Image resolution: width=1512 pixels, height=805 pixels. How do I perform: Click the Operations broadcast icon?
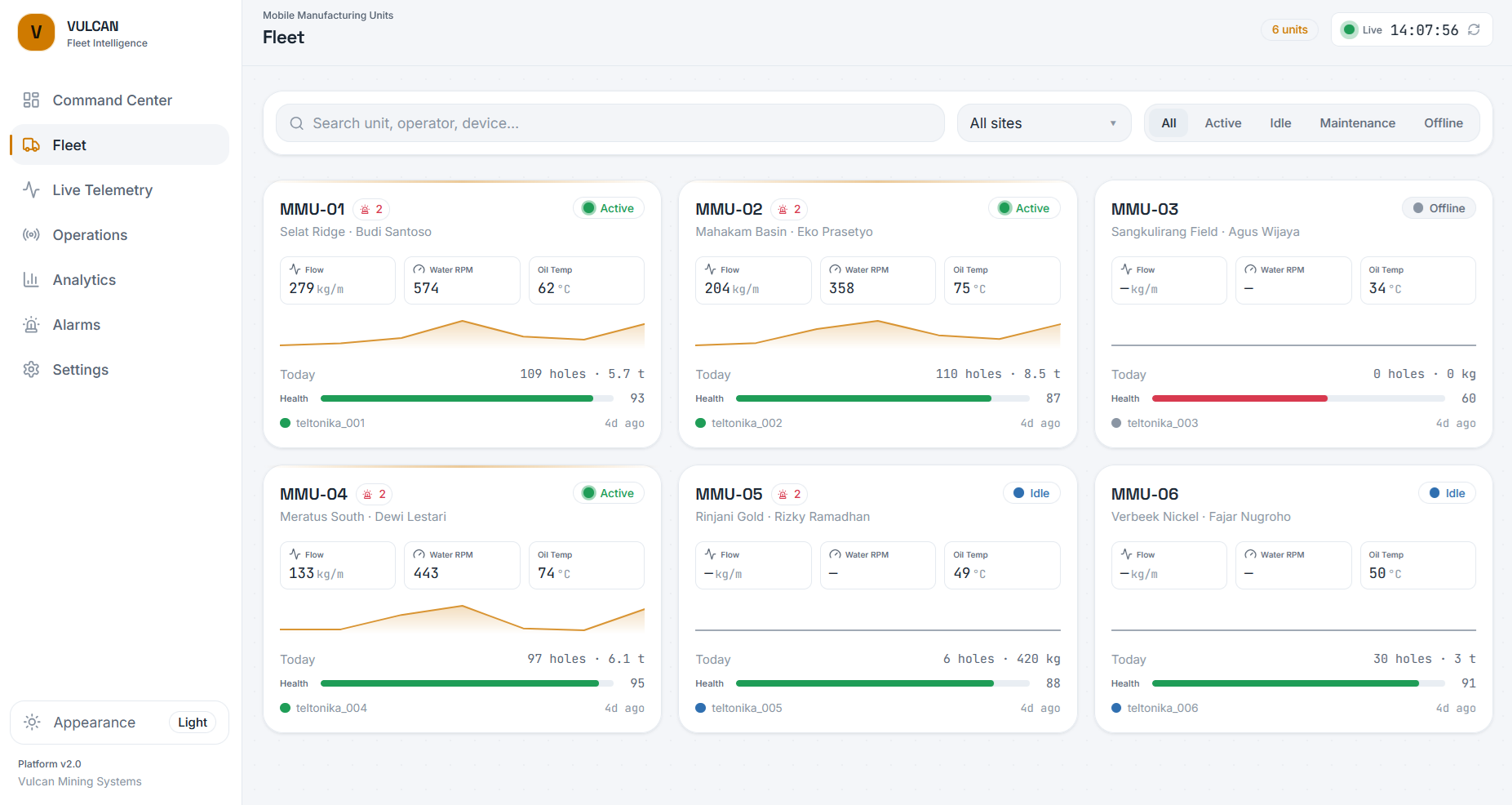click(31, 234)
